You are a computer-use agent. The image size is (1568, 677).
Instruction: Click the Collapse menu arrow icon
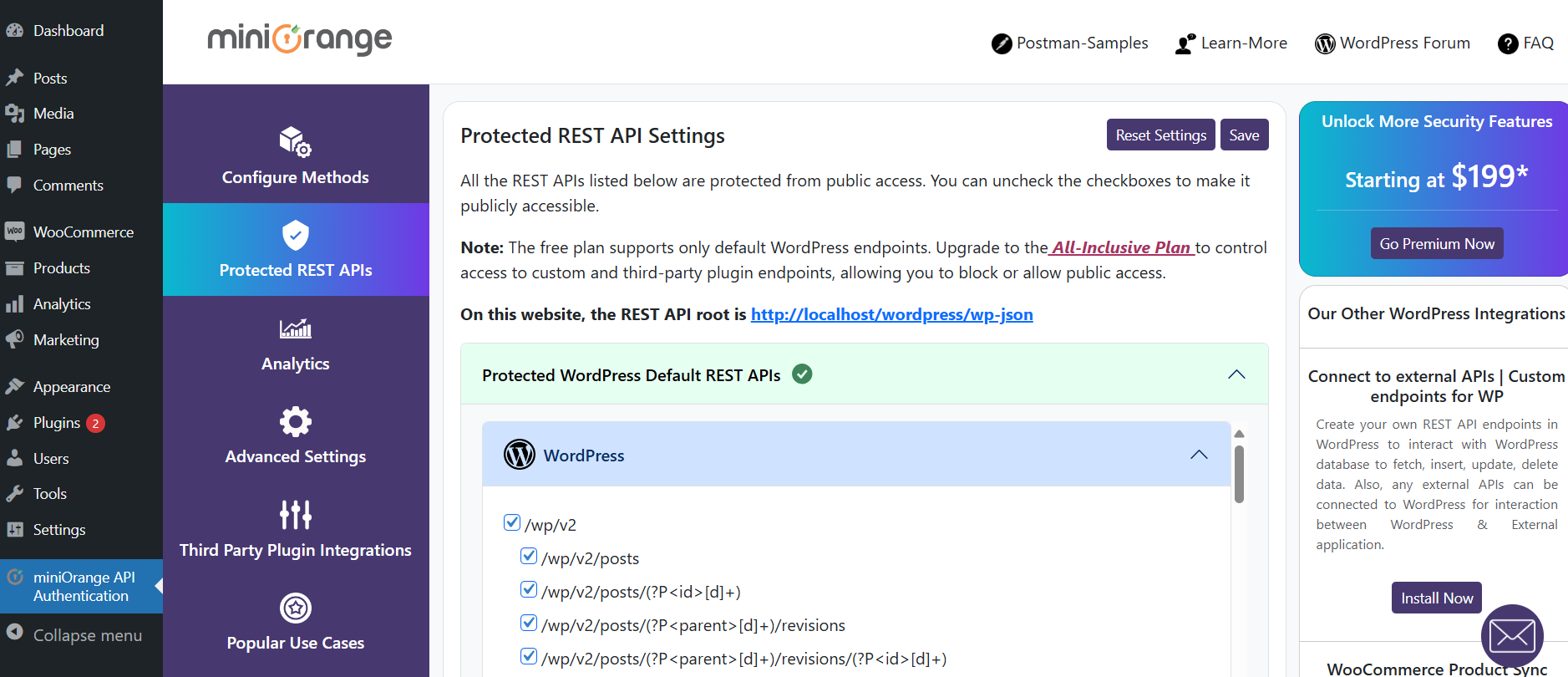[14, 632]
